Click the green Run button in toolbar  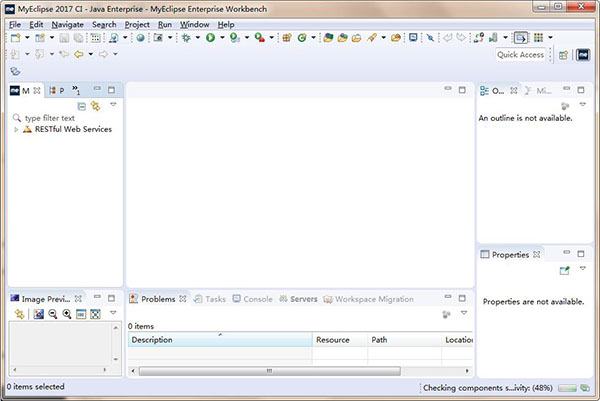pos(211,38)
